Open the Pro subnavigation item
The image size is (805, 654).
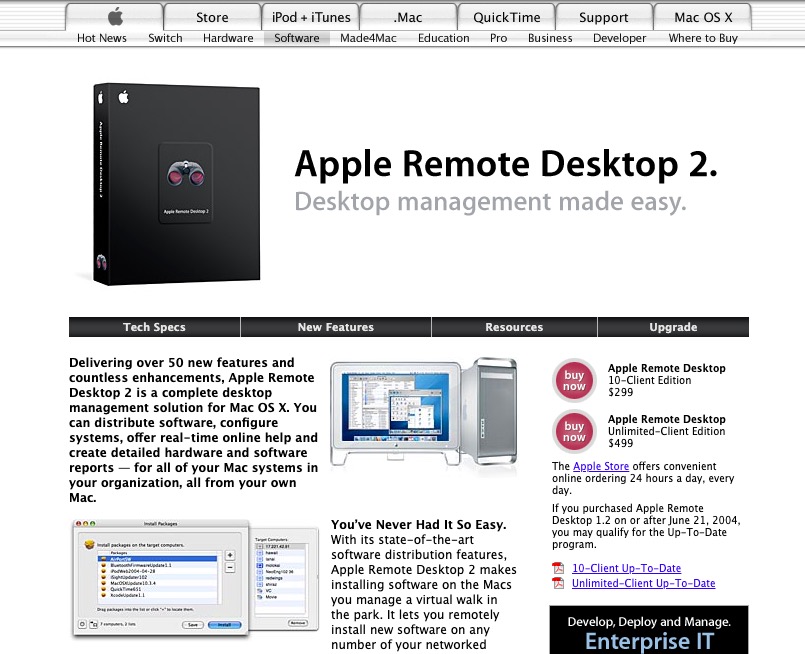click(x=499, y=38)
